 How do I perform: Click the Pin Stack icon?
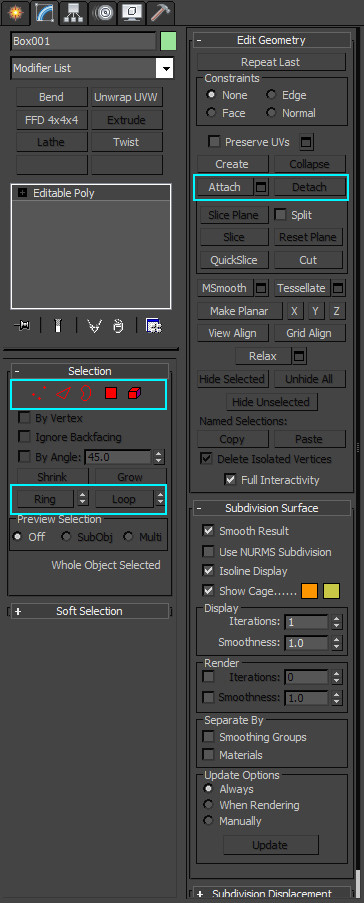click(x=23, y=326)
